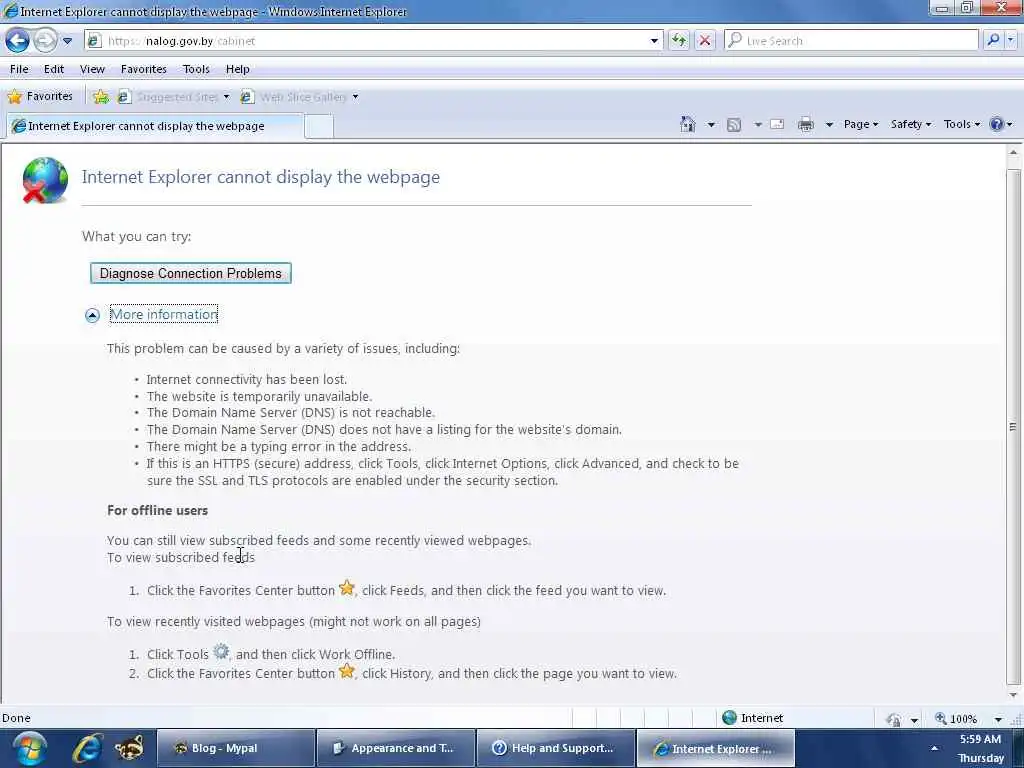Expand the address bar history dropdown
Screen dimensions: 1024x768
pos(654,41)
